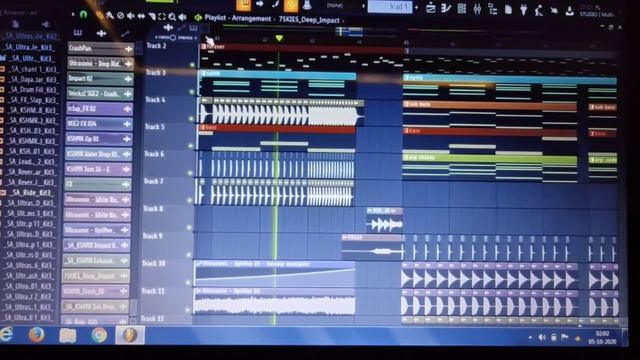Screen dimensions: 640x360
Task: Open the Piano roll view toolbar icon
Action: (446, 8)
